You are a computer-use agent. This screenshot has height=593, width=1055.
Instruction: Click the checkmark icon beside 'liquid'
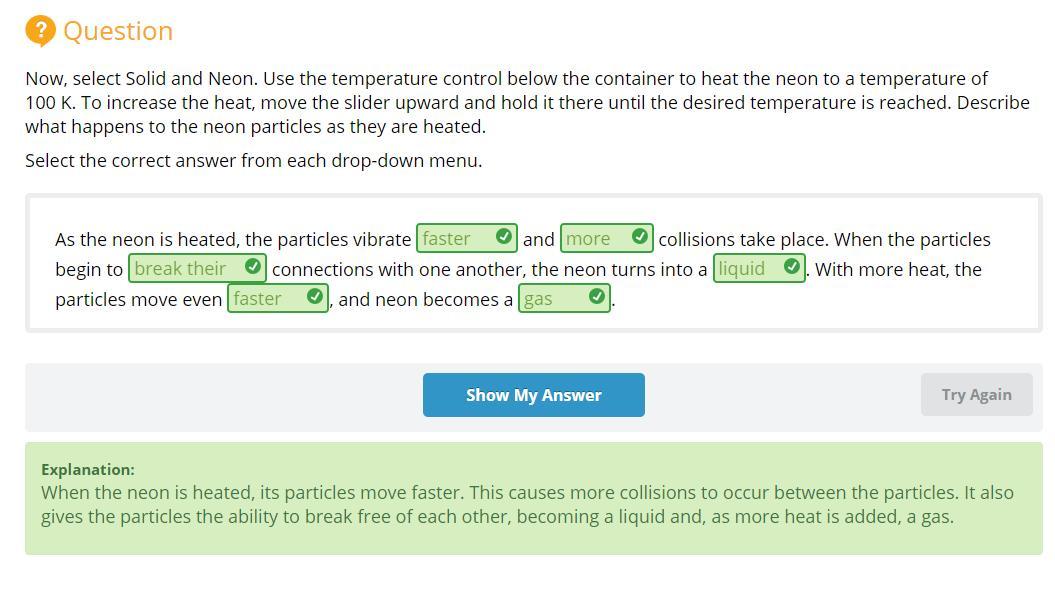point(792,267)
